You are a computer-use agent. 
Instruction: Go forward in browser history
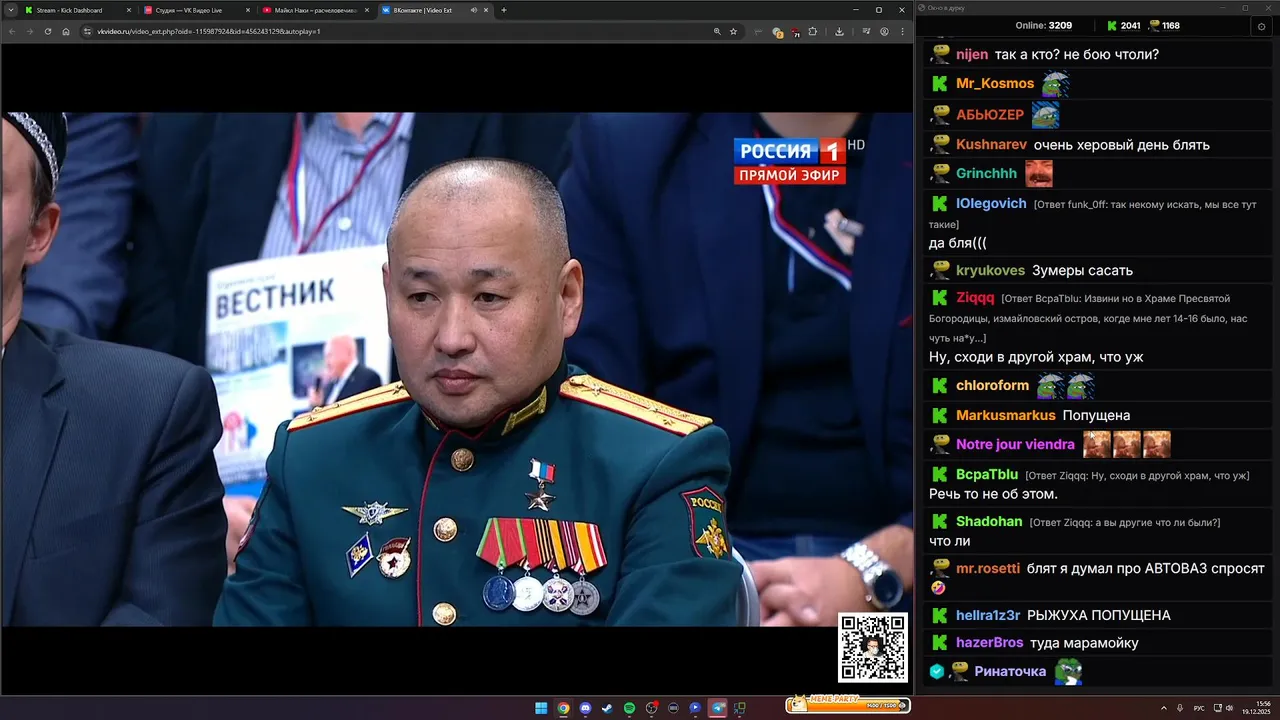30,31
